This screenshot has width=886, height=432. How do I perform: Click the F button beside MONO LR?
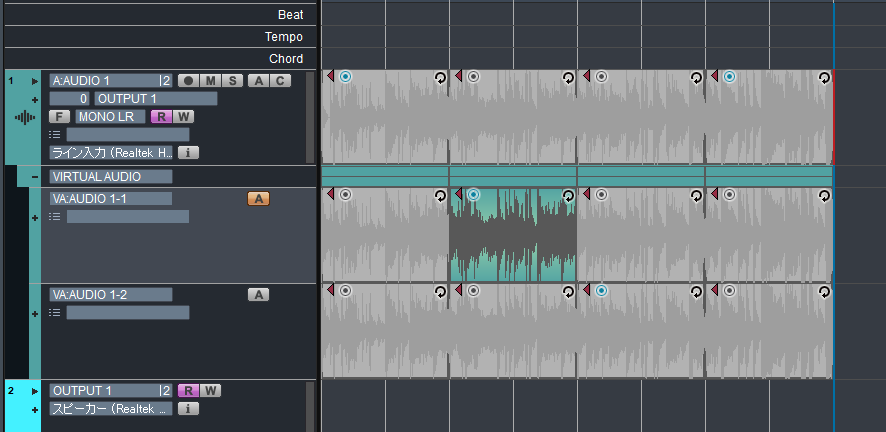tap(59, 117)
